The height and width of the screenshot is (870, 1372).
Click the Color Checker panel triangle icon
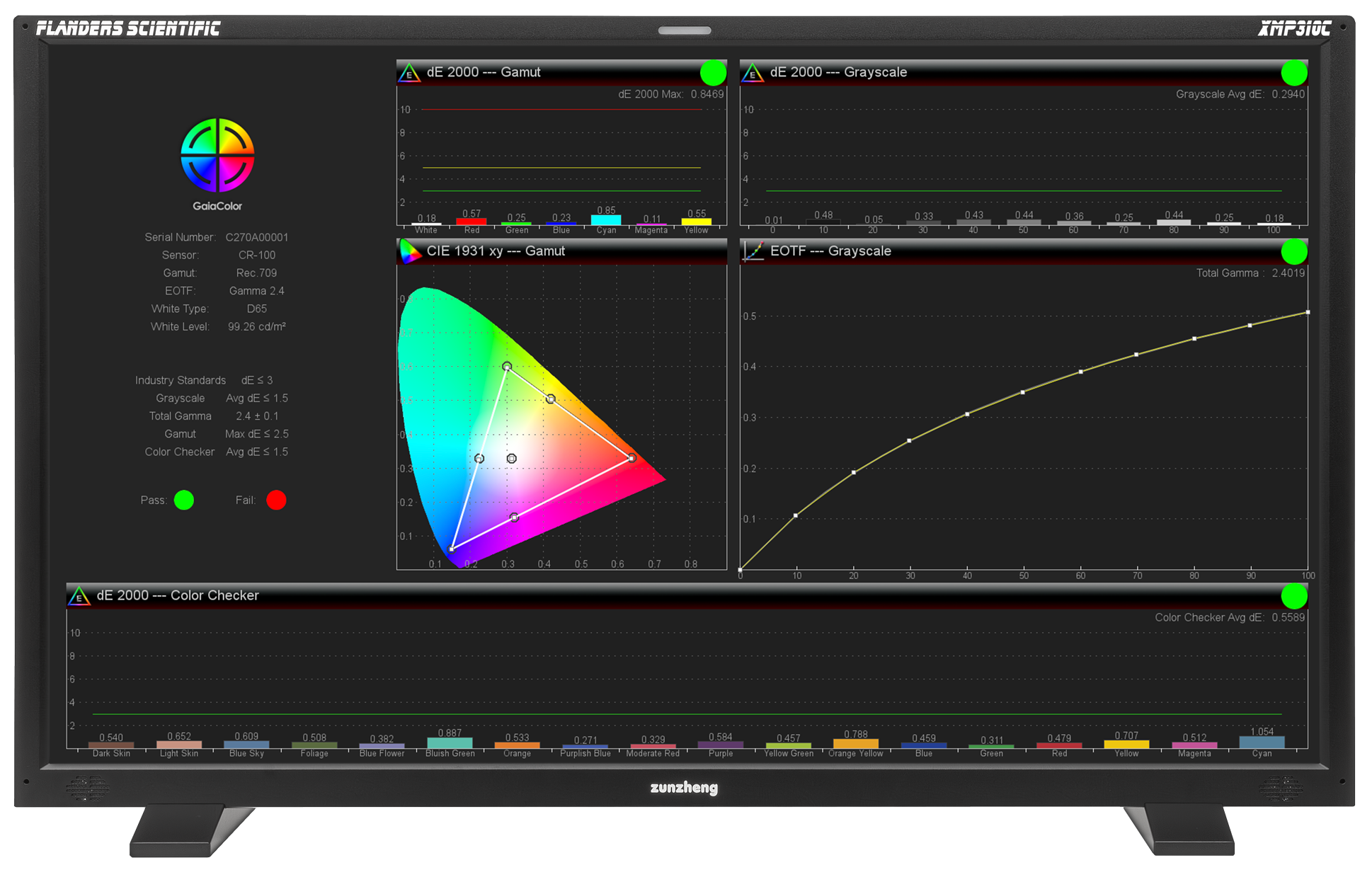pyautogui.click(x=79, y=596)
